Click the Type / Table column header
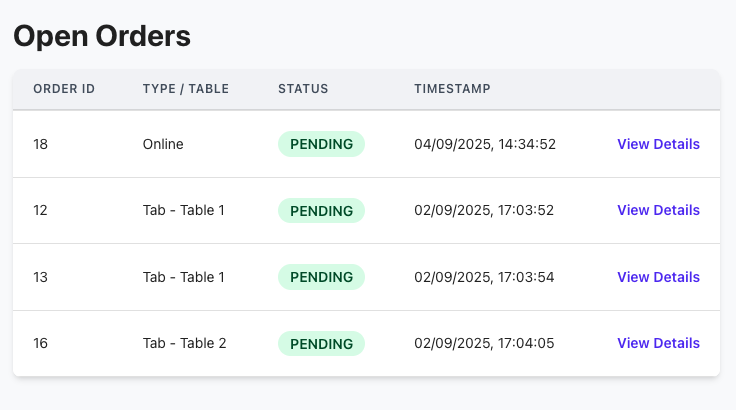 point(186,89)
